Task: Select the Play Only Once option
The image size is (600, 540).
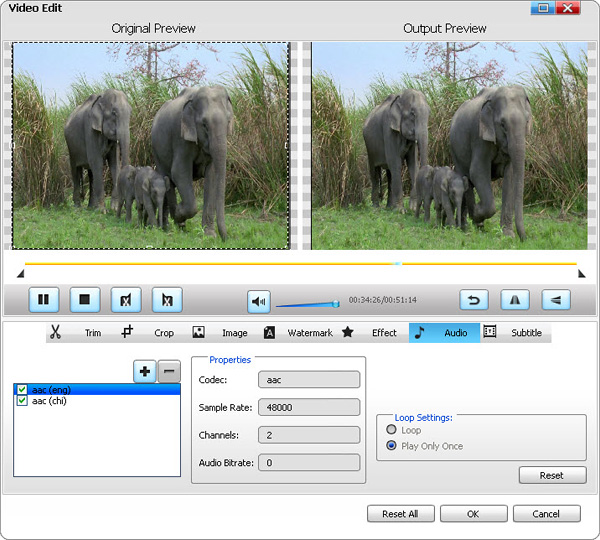Action: (x=391, y=445)
